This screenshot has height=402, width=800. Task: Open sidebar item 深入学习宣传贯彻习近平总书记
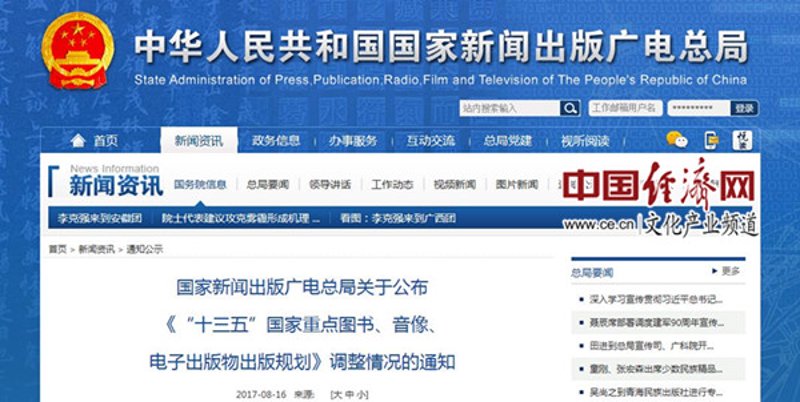[x=657, y=299]
